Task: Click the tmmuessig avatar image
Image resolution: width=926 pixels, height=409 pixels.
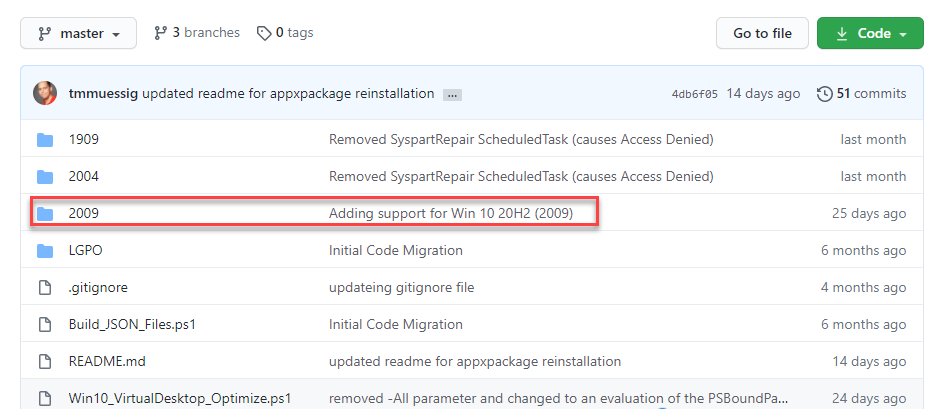Action: point(45,93)
